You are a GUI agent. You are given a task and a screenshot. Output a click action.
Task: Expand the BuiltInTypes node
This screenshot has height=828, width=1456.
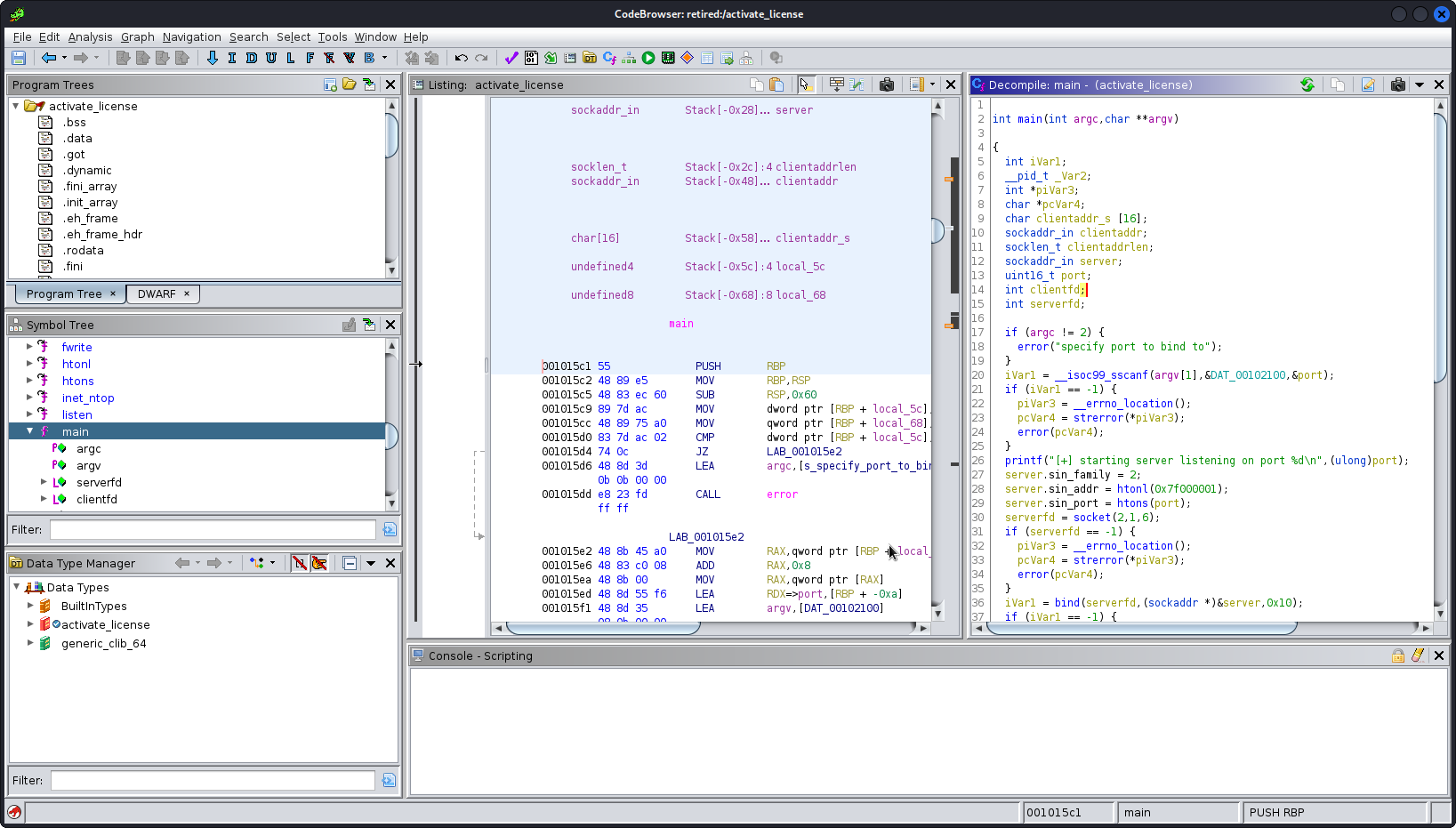[30, 606]
